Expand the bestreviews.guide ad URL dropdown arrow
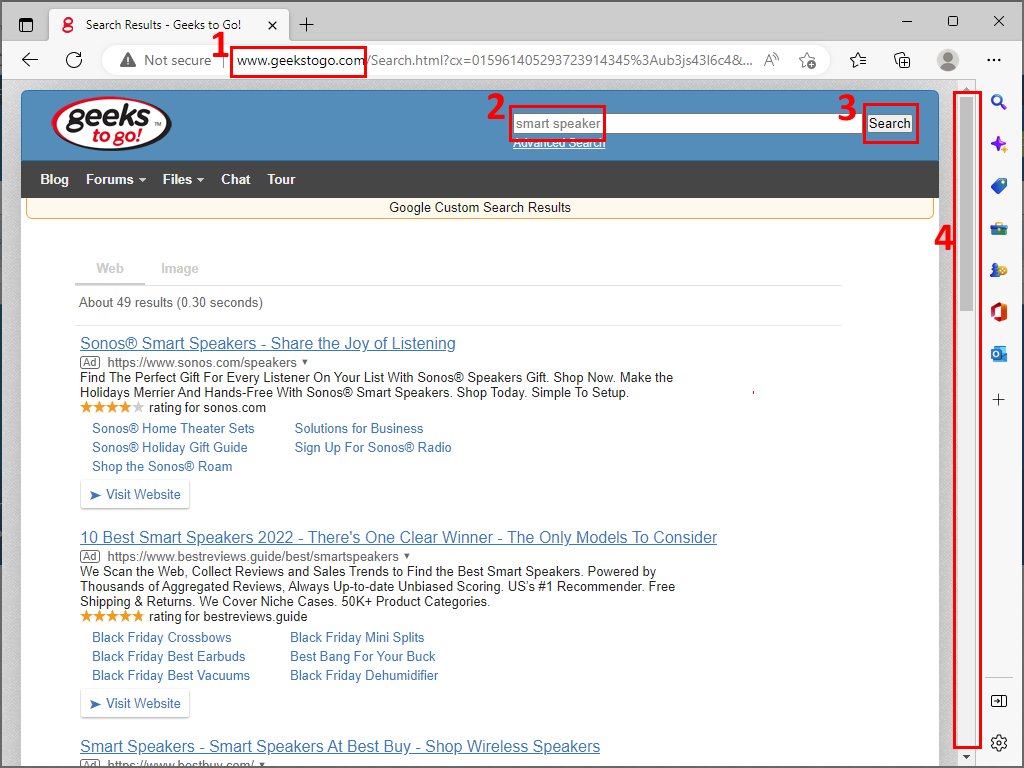Image resolution: width=1024 pixels, height=768 pixels. tap(406, 556)
